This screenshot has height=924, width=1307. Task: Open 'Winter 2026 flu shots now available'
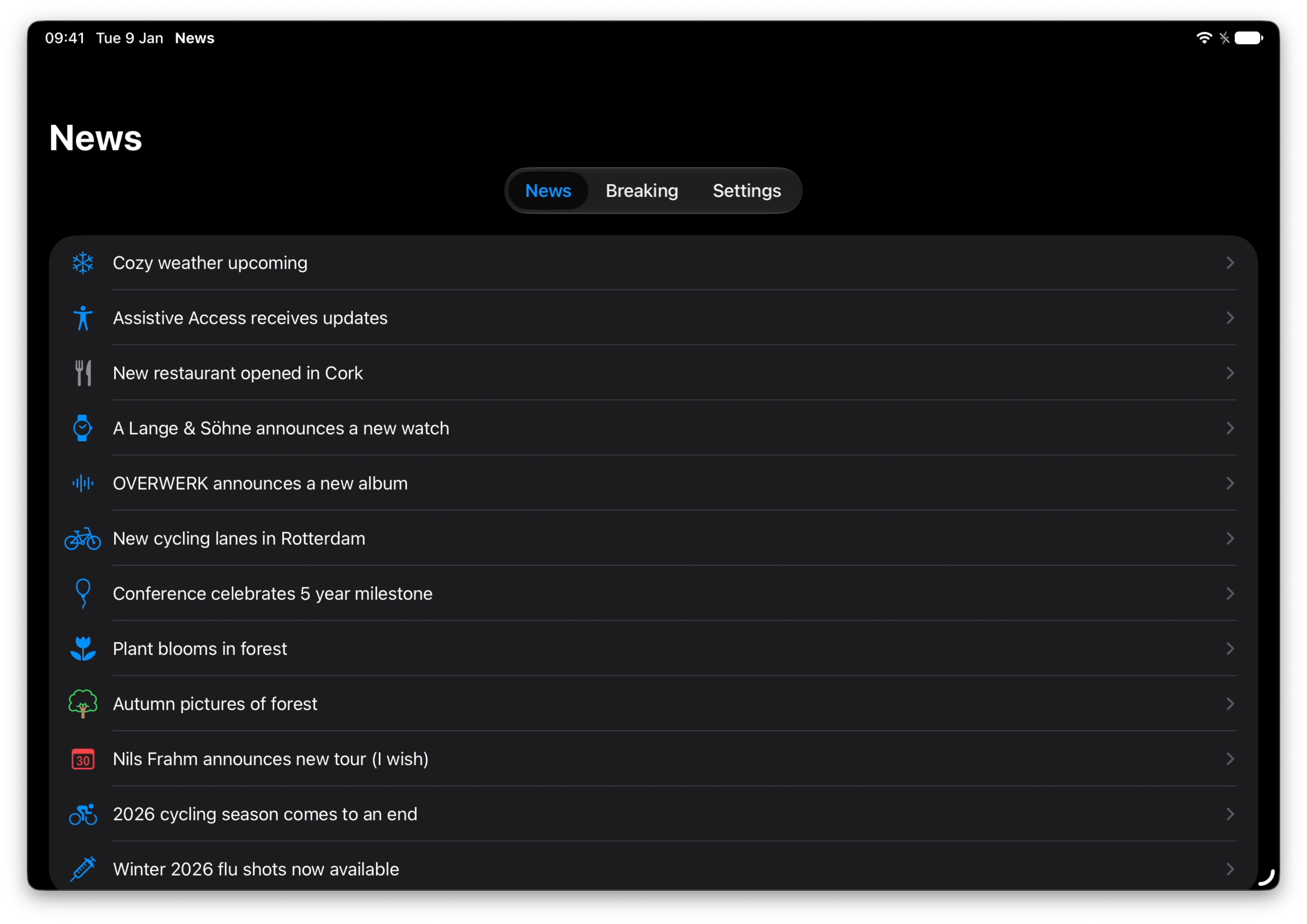[x=653, y=866]
